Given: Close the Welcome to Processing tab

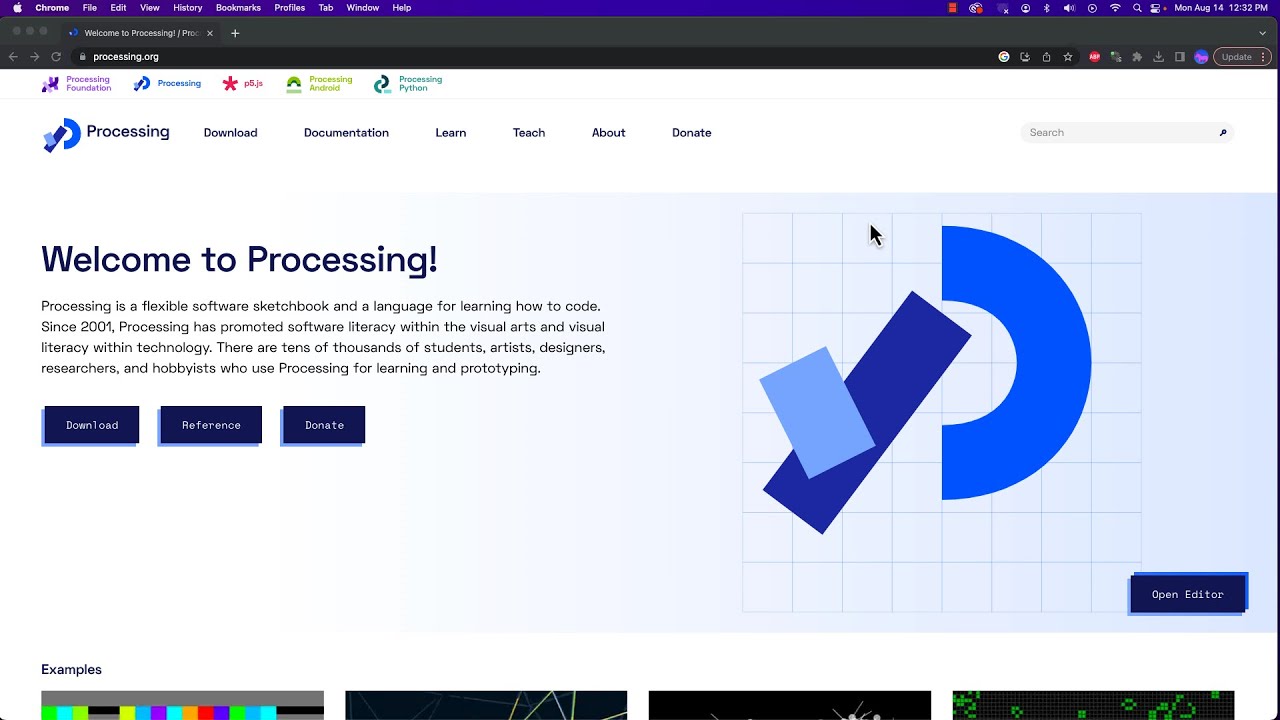Looking at the screenshot, I should tap(210, 33).
